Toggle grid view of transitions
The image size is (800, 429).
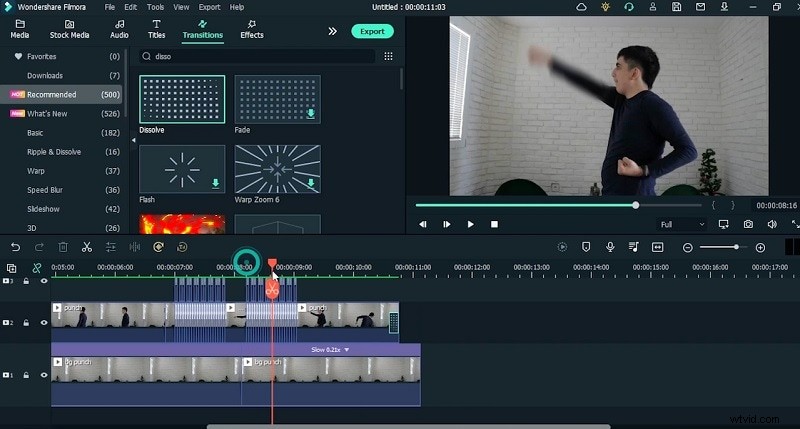tap(388, 56)
